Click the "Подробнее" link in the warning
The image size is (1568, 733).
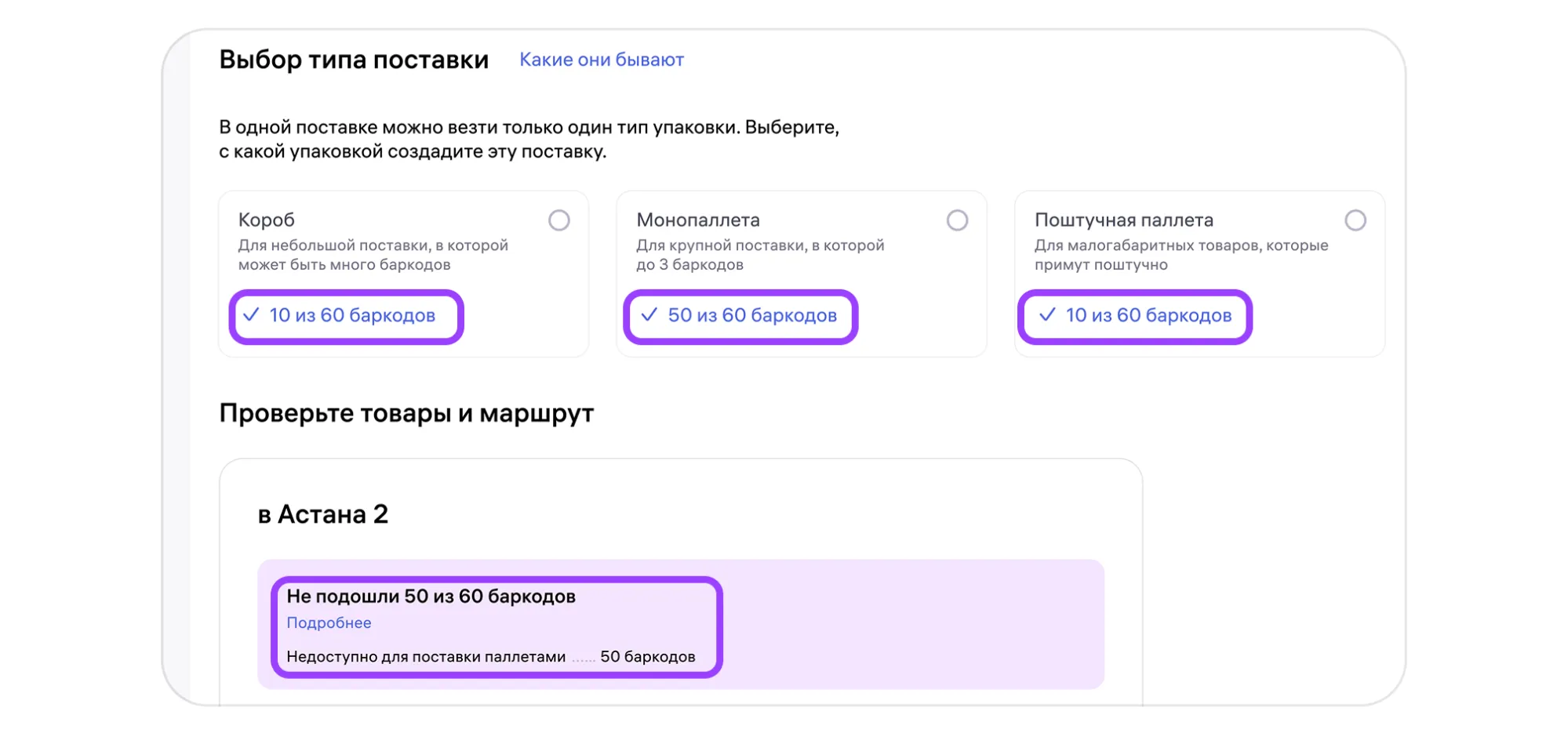pos(329,623)
